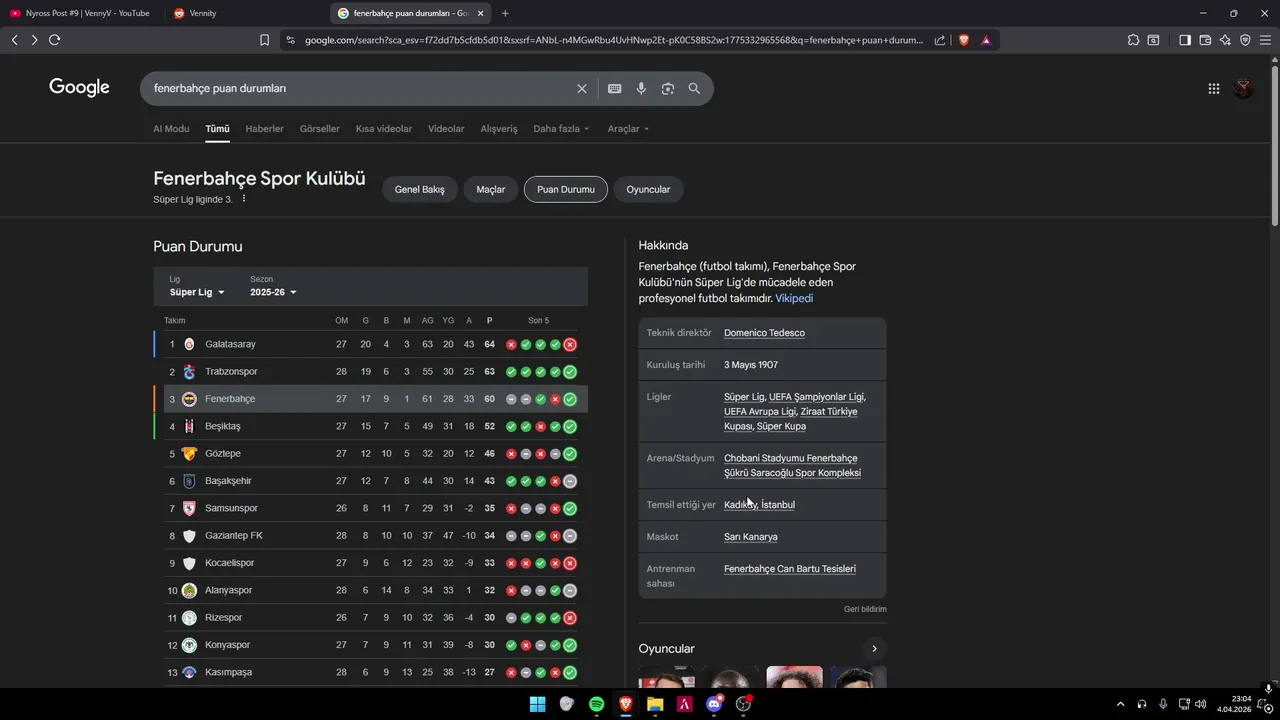
Task: Click the Beşiktaş team name
Action: pos(223,426)
